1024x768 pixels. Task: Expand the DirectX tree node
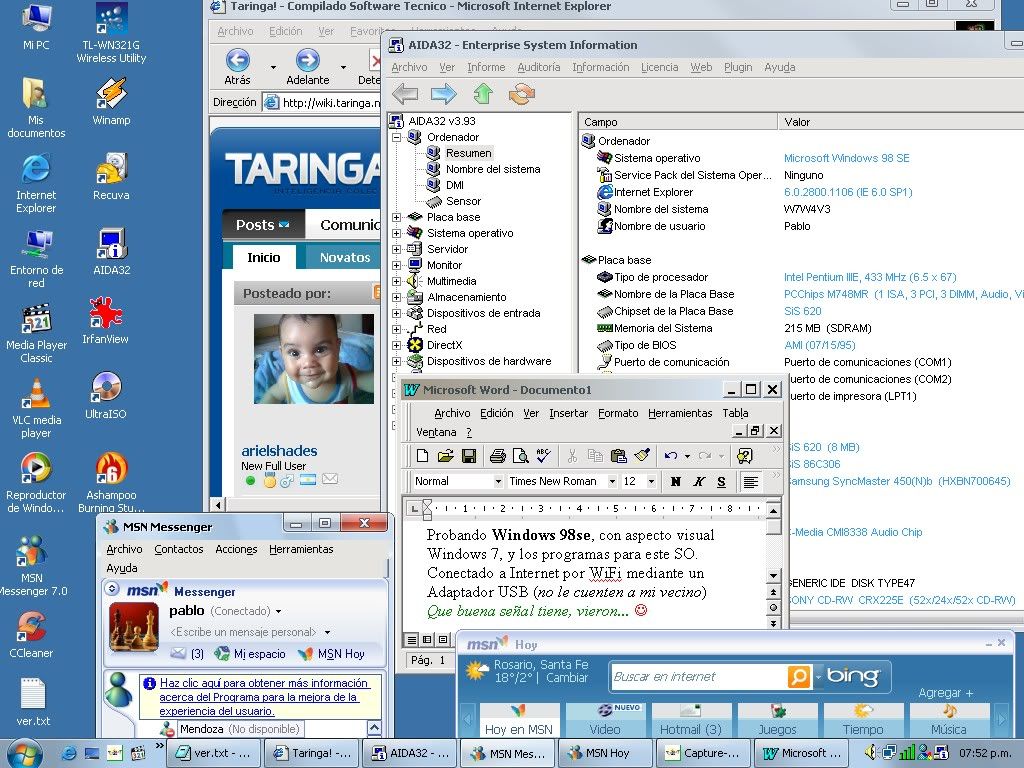tap(396, 345)
